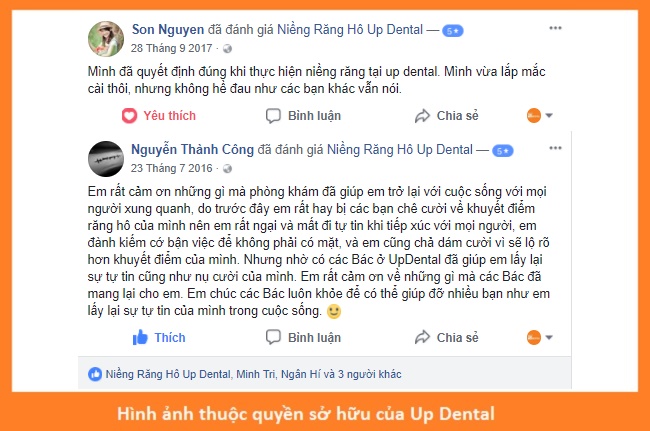This screenshot has height=431, width=650.
Task: Click the blue like icon in the reactions summary
Action: click(x=95, y=374)
